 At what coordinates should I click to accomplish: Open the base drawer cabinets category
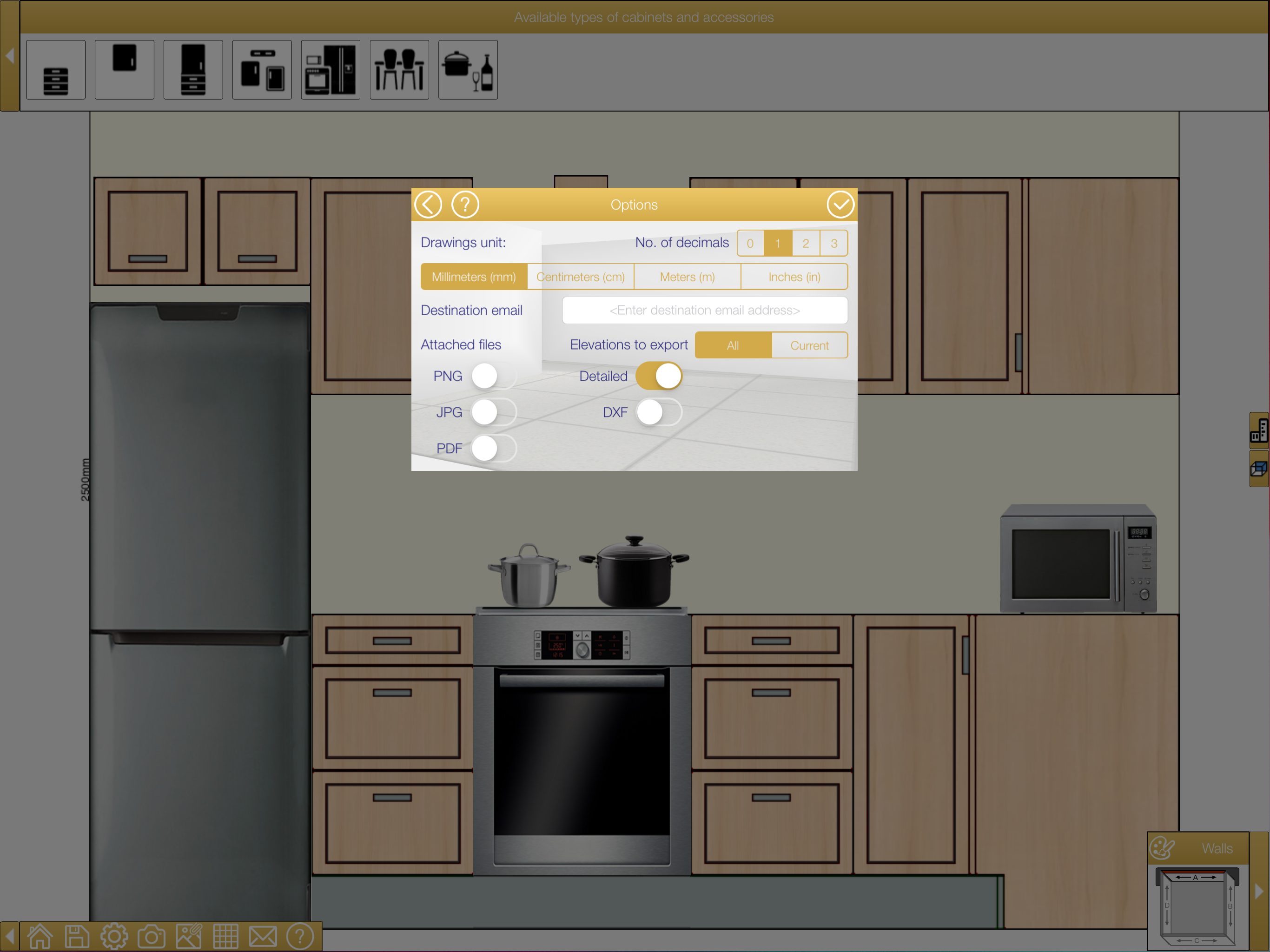point(56,69)
